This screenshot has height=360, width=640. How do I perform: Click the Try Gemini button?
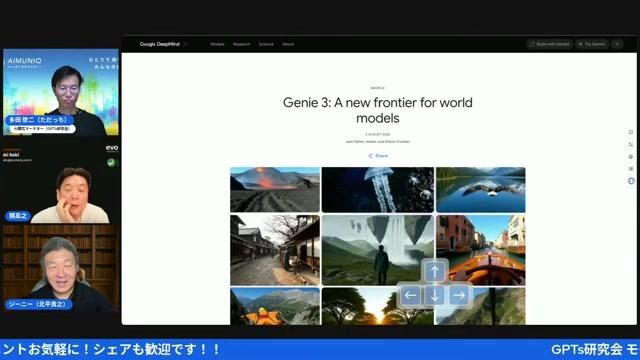(592, 44)
